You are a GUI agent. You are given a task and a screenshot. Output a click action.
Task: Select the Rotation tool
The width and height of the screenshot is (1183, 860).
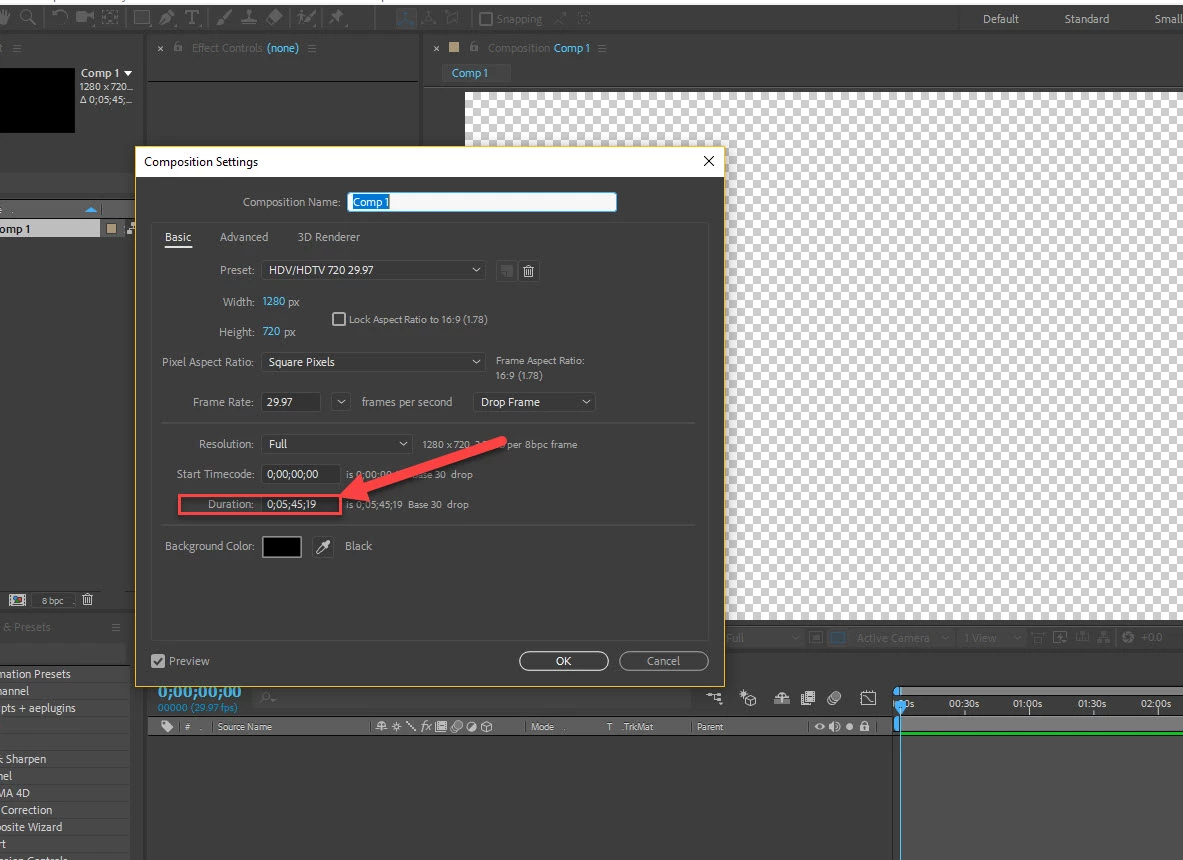pyautogui.click(x=60, y=17)
